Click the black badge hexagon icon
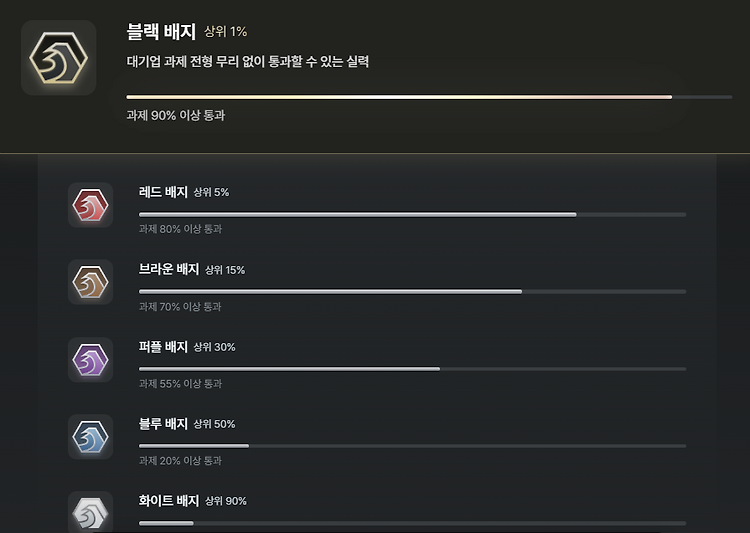Screen dimensions: 750x533 pos(58,57)
